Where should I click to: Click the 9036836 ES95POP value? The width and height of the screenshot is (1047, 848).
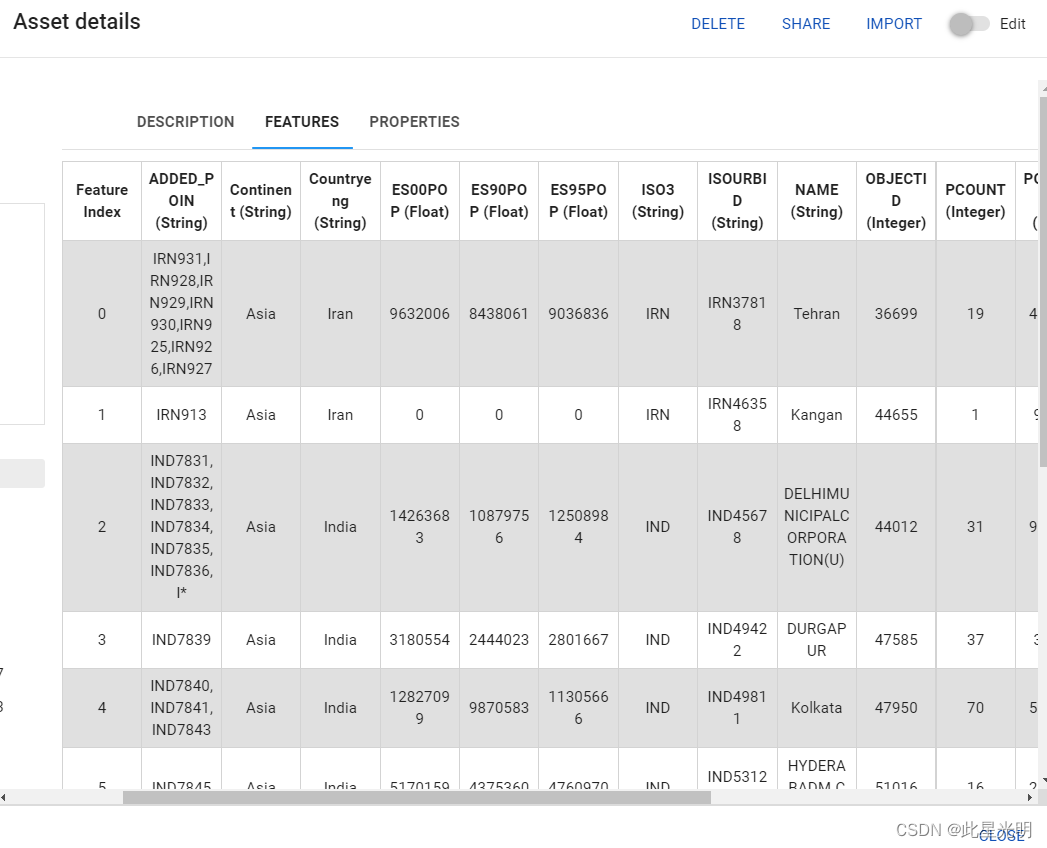pos(578,313)
